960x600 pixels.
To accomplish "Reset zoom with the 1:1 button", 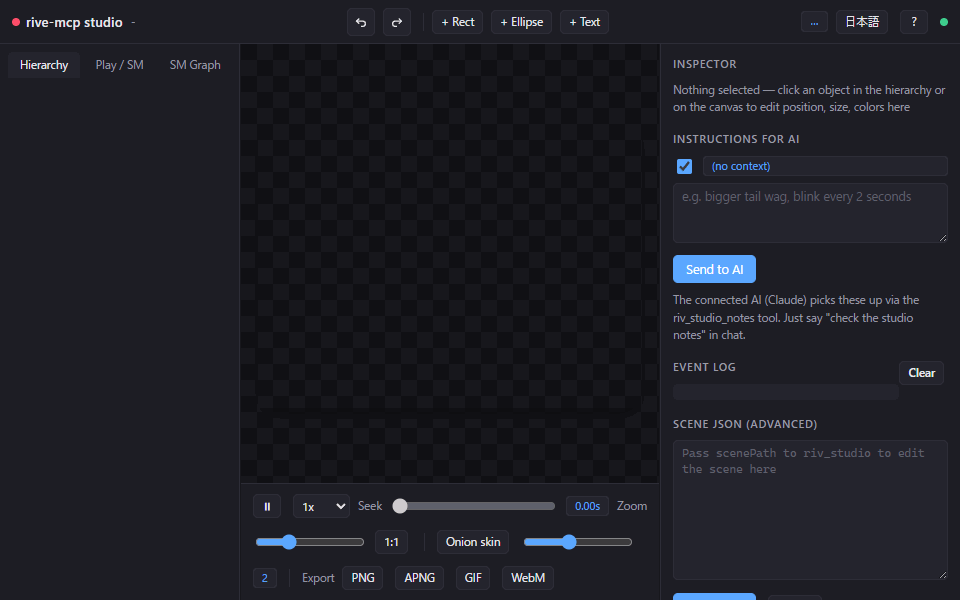I will tap(391, 542).
